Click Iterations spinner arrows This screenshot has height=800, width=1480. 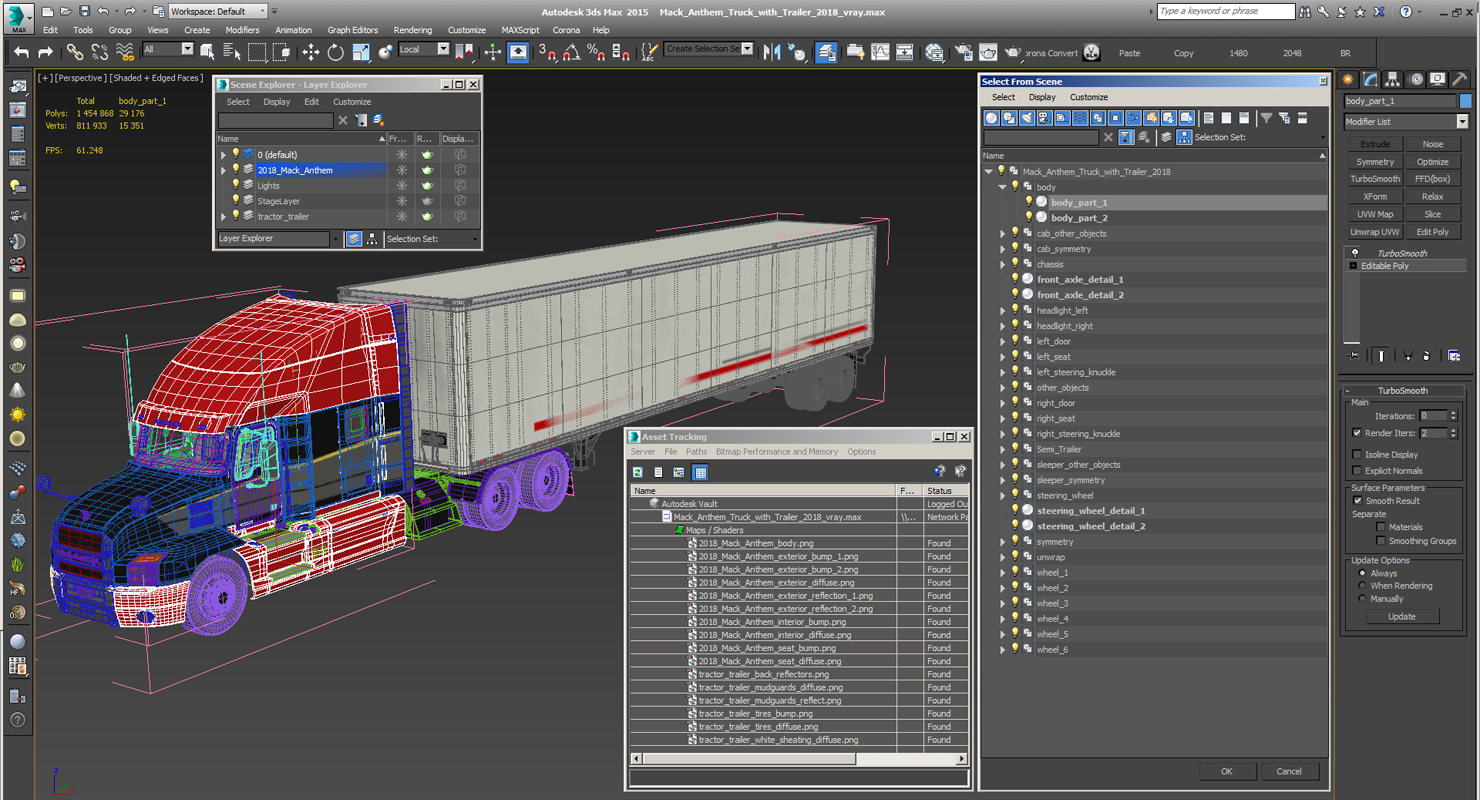click(1454, 416)
